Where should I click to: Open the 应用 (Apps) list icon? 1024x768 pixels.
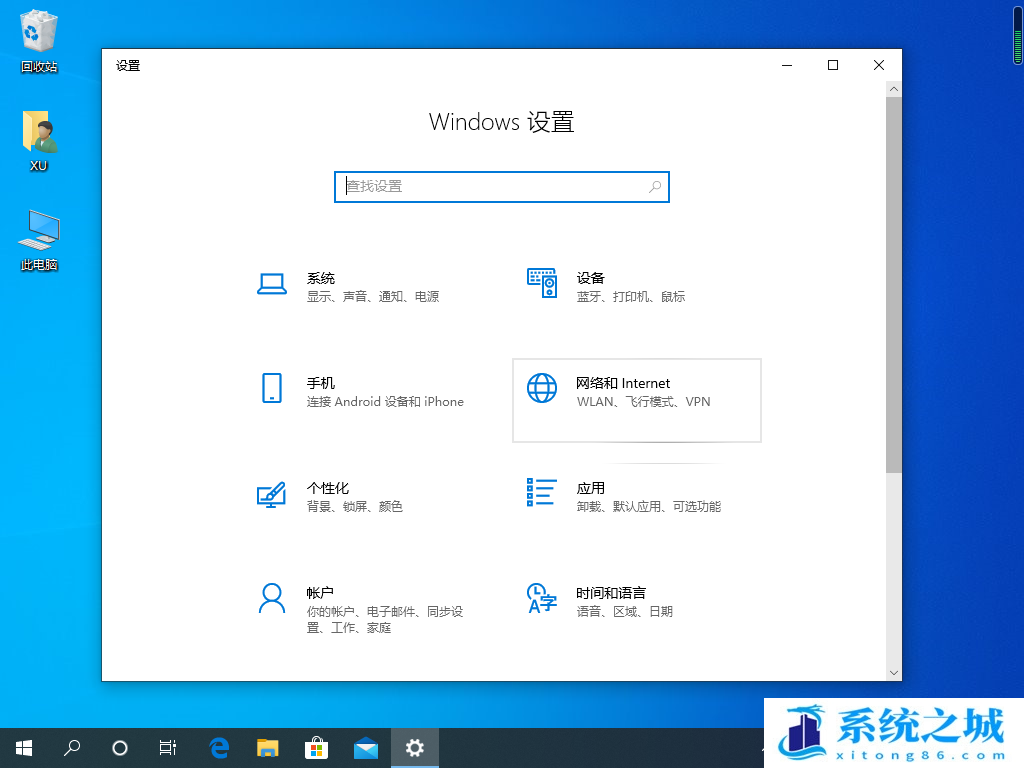[541, 492]
